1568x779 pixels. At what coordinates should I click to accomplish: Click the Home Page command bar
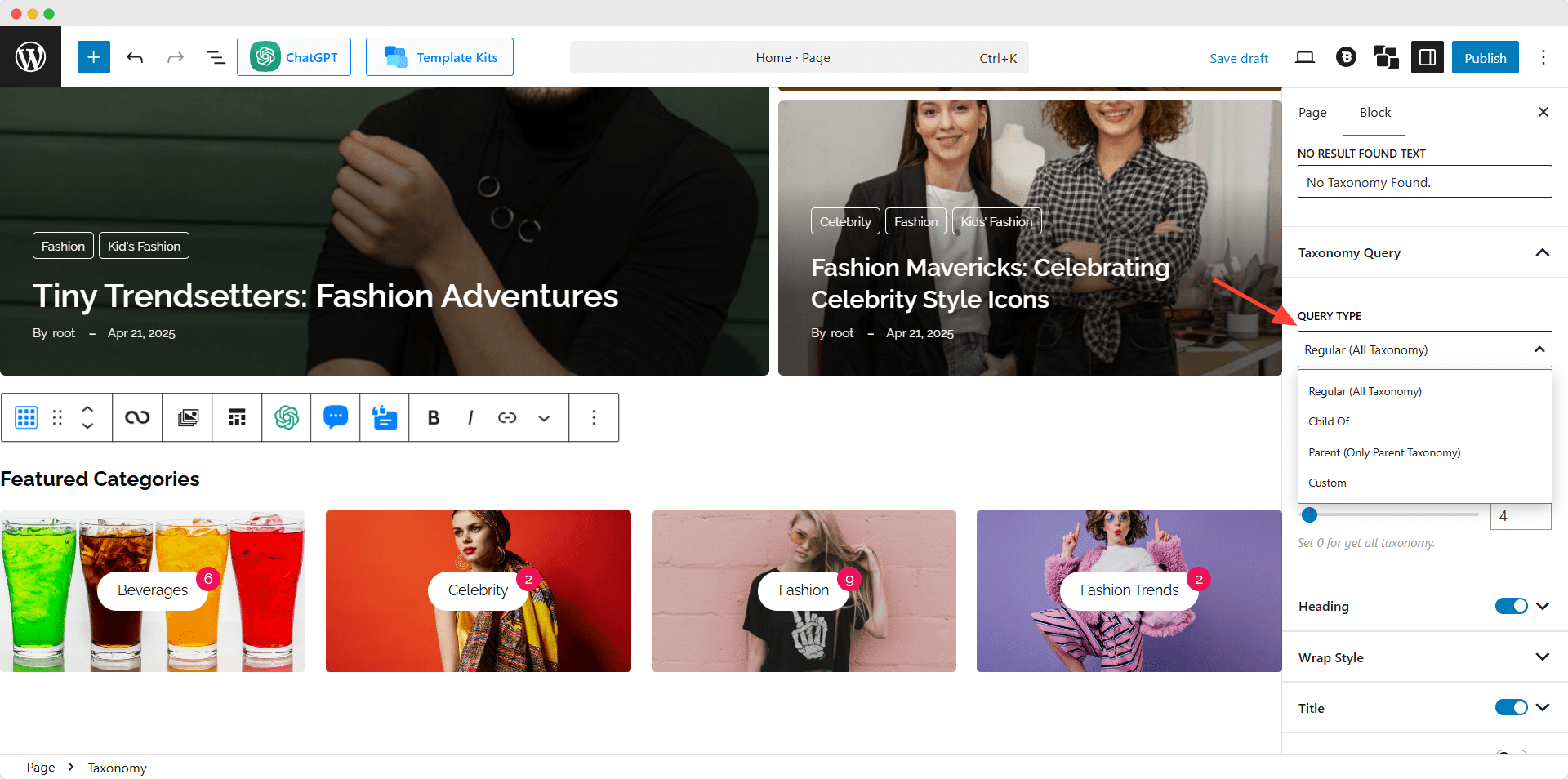pyautogui.click(x=799, y=58)
